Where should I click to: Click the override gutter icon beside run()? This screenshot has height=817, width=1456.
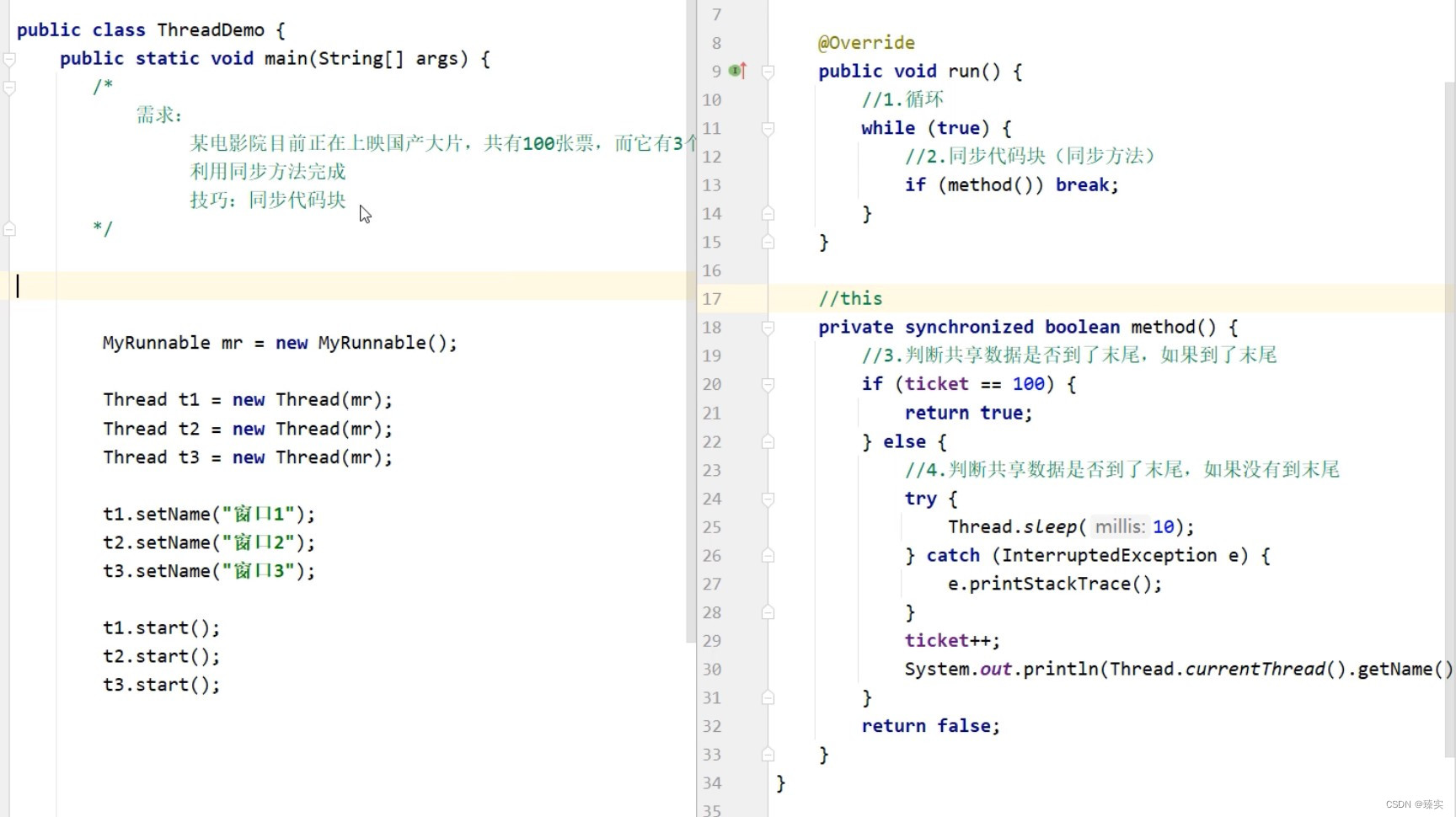pos(738,71)
